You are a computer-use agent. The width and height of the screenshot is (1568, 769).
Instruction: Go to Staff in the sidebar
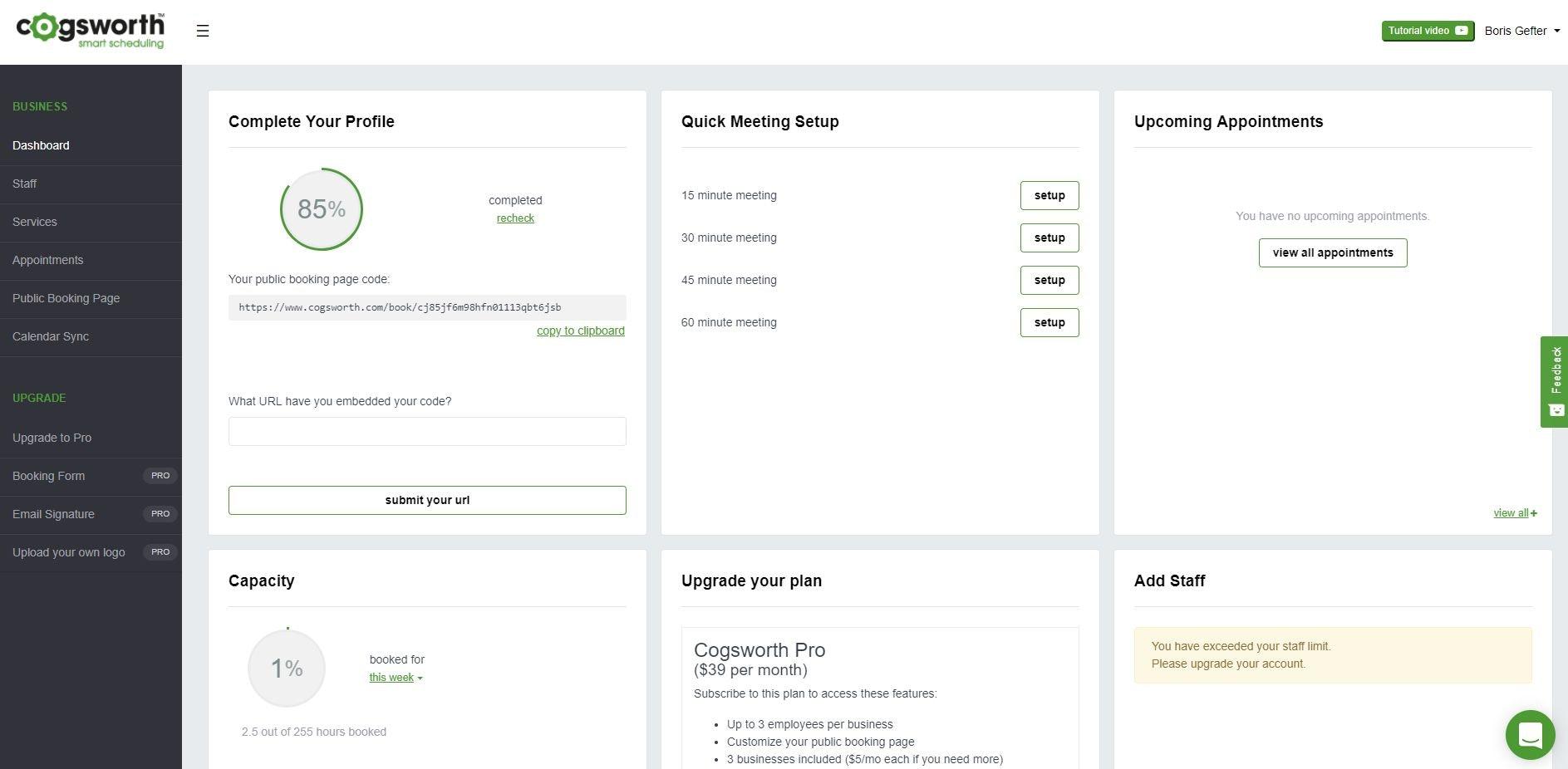[x=91, y=184]
